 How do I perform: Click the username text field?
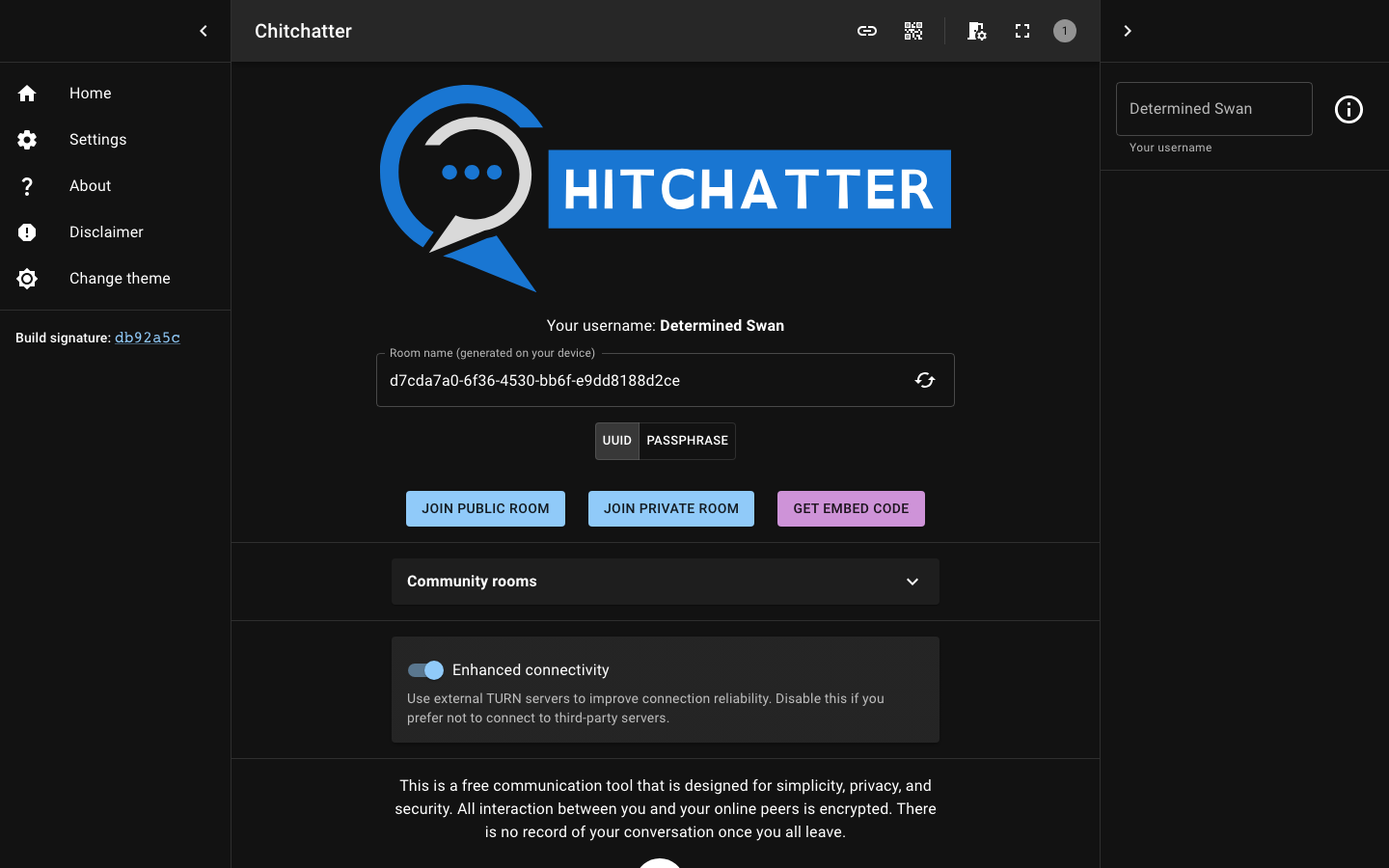pyautogui.click(x=1213, y=108)
